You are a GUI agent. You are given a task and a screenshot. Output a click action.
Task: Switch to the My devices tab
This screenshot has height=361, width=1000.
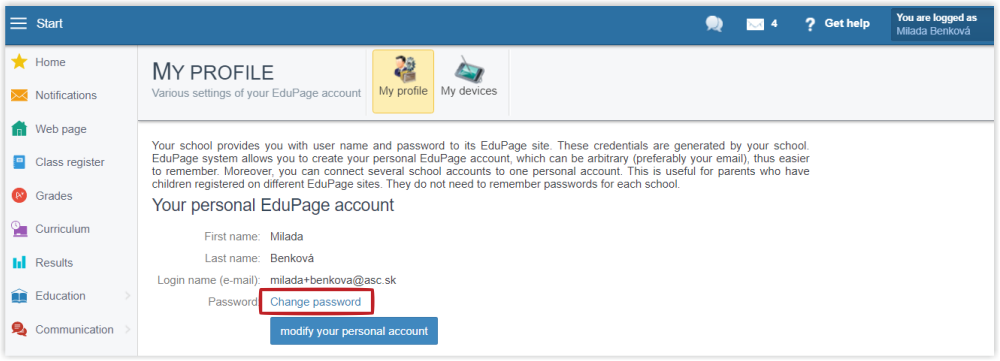469,82
